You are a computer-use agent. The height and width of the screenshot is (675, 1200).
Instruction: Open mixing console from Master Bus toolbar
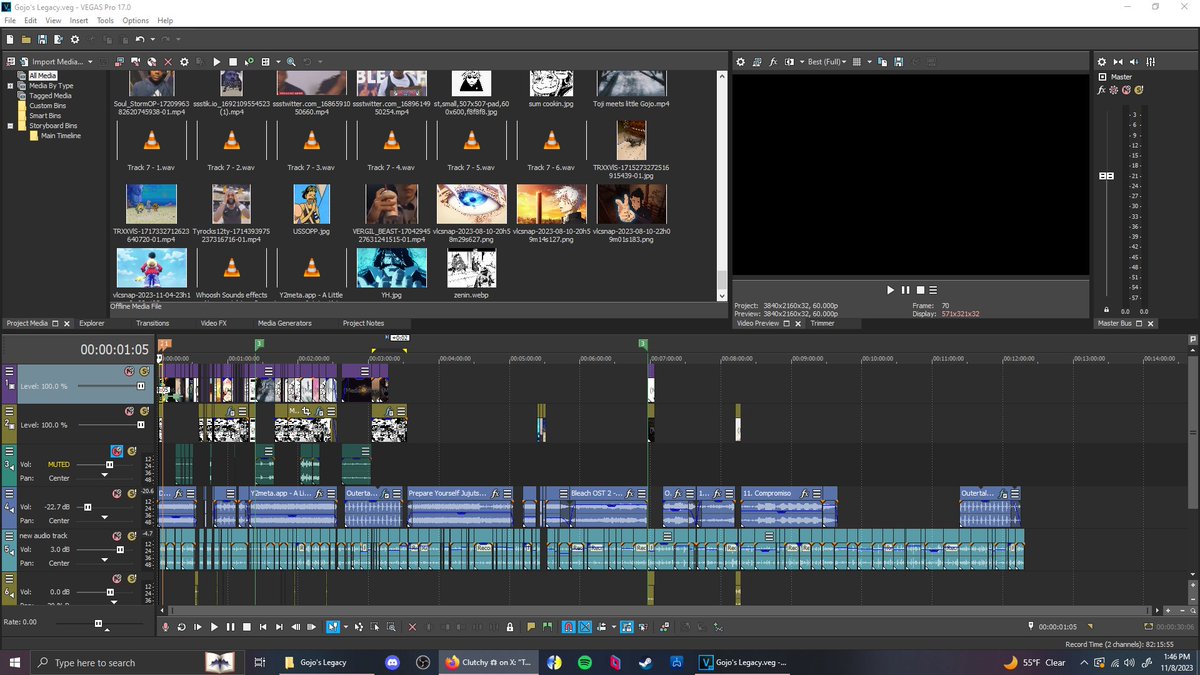[x=1150, y=62]
